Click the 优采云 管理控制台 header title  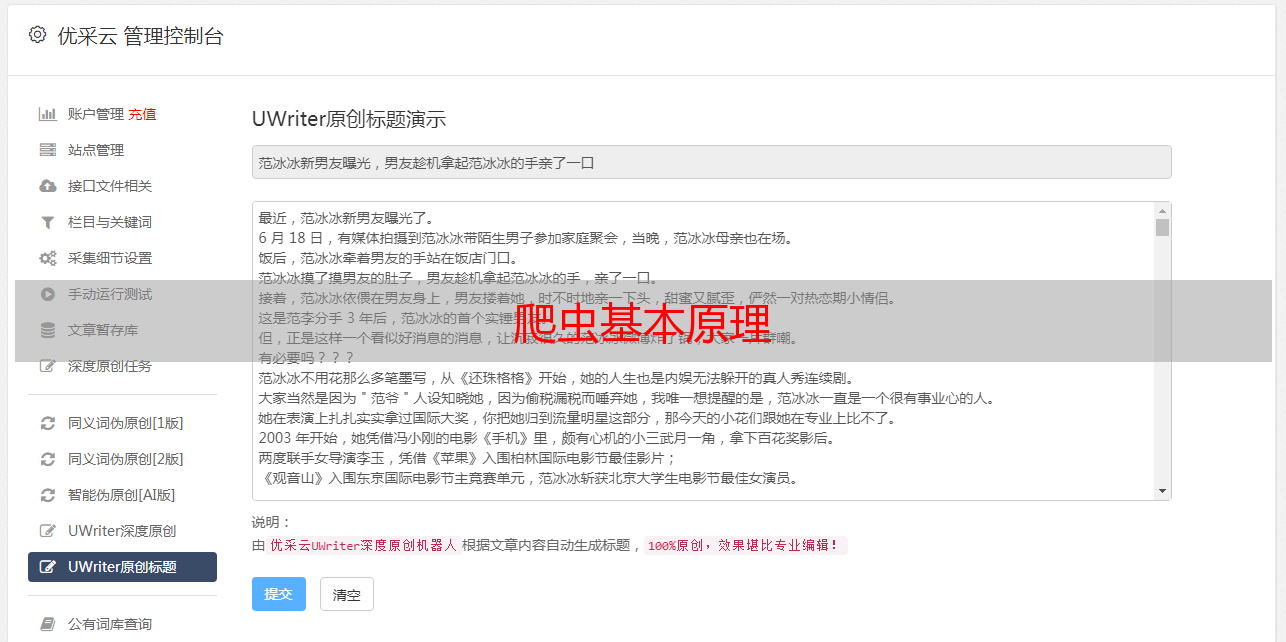point(140,36)
